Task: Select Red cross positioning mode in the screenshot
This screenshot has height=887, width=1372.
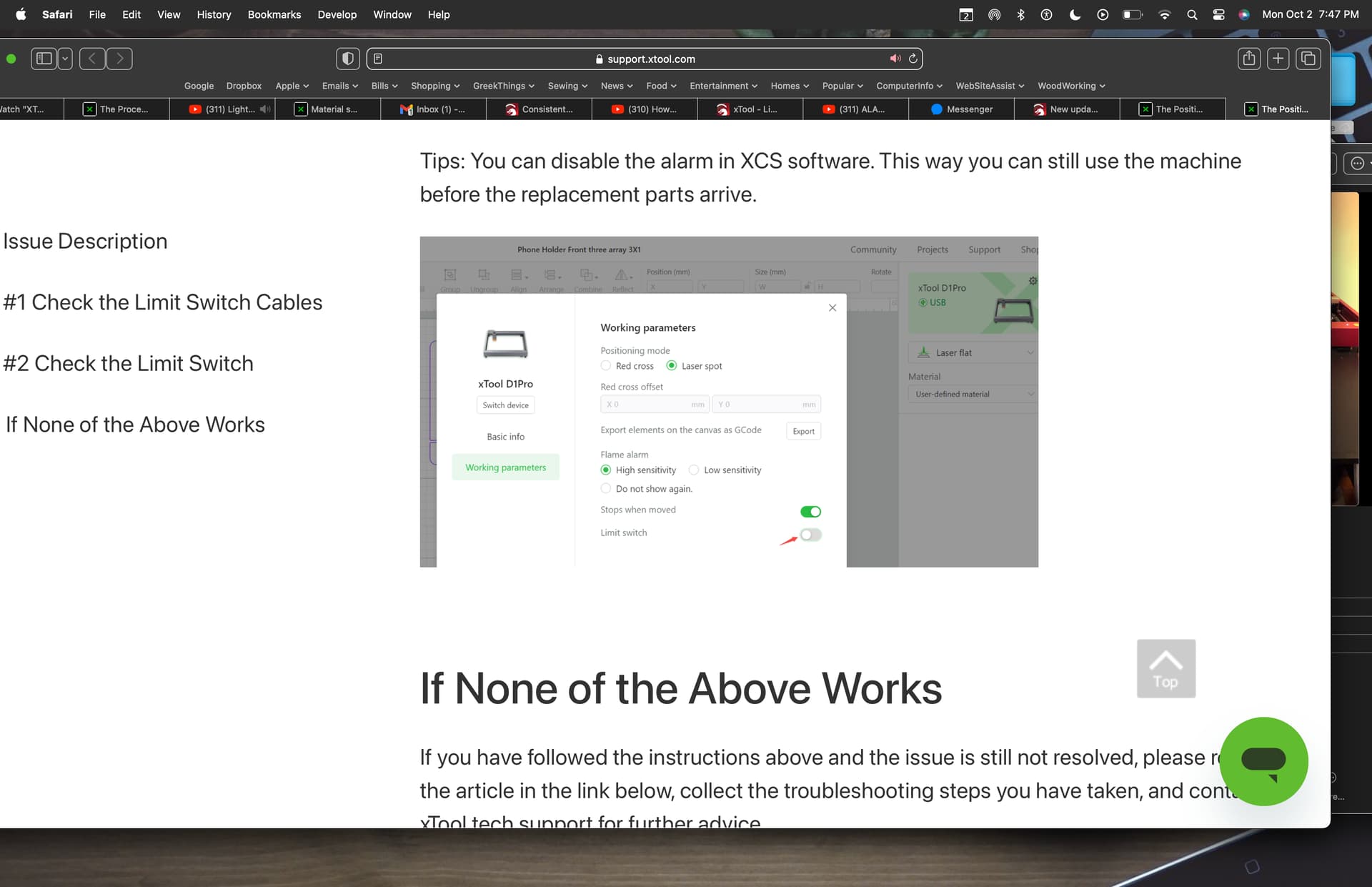Action: tap(606, 366)
